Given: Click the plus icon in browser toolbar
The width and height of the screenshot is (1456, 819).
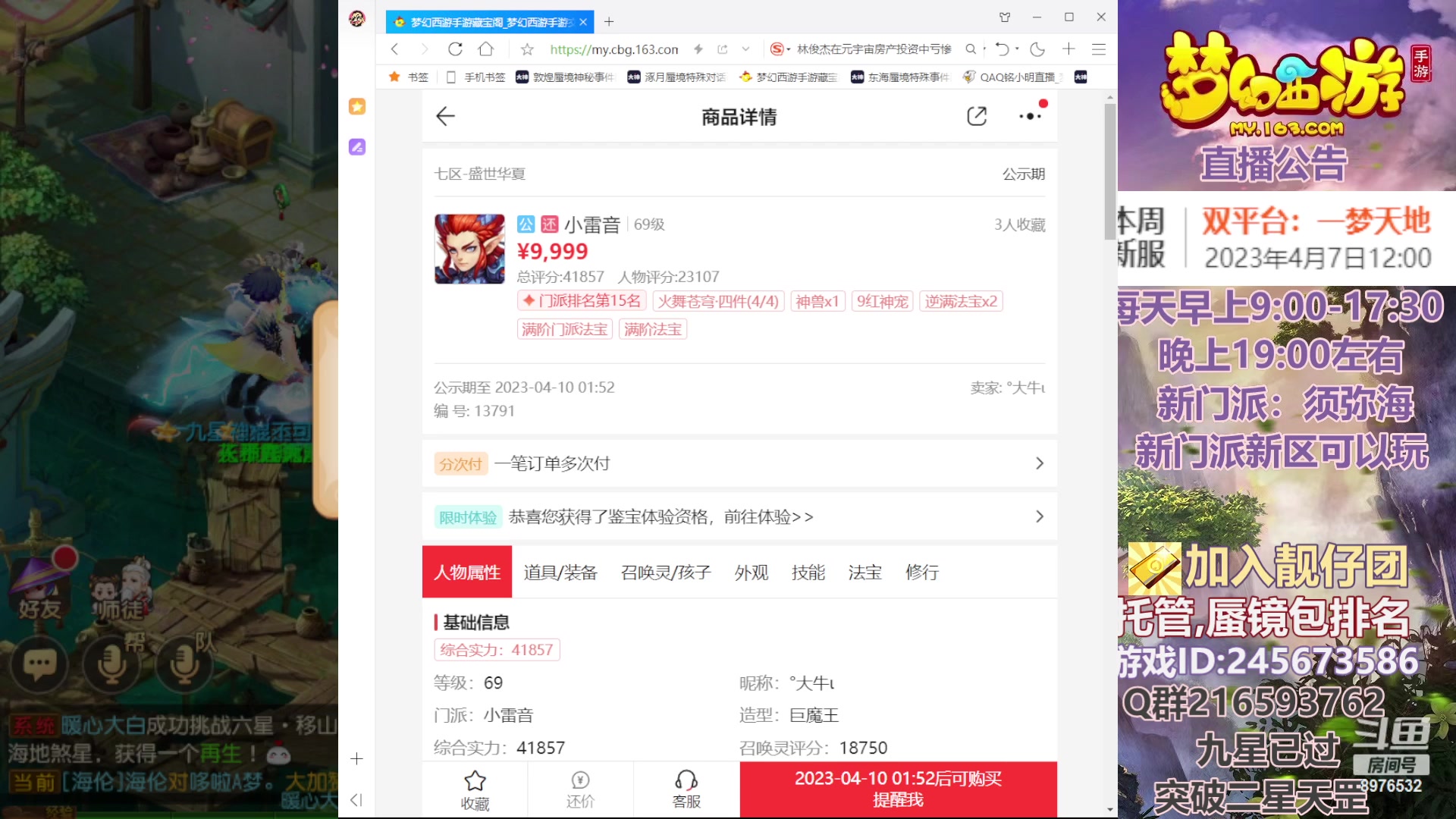Looking at the screenshot, I should tap(1068, 49).
